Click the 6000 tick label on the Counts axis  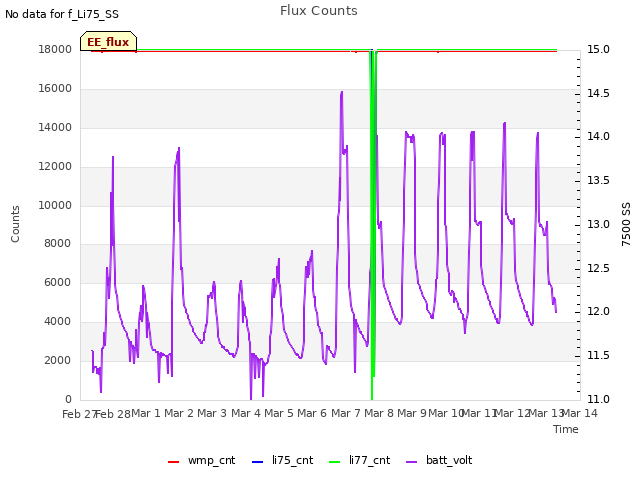coord(58,282)
